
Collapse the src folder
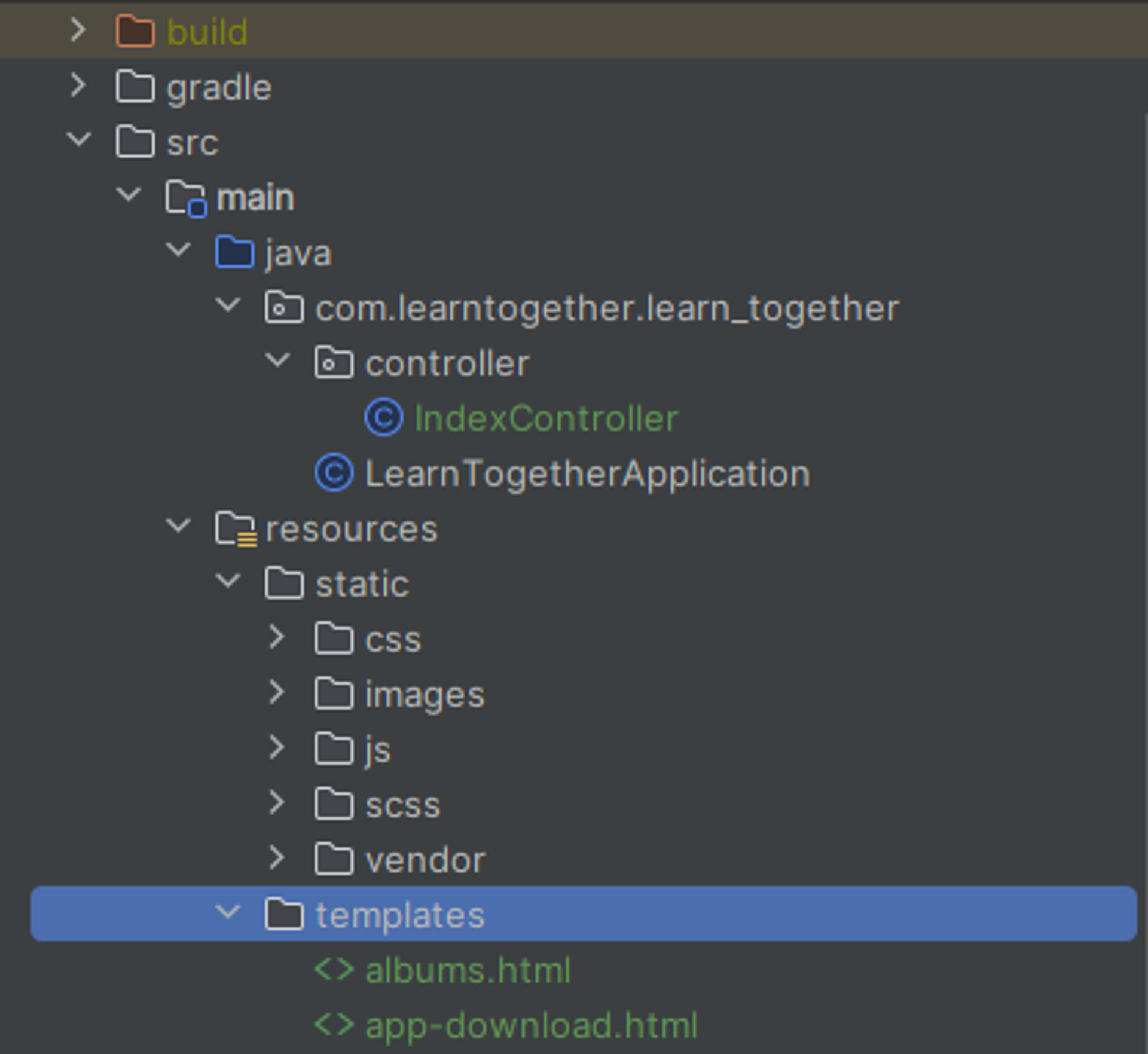pos(79,140)
